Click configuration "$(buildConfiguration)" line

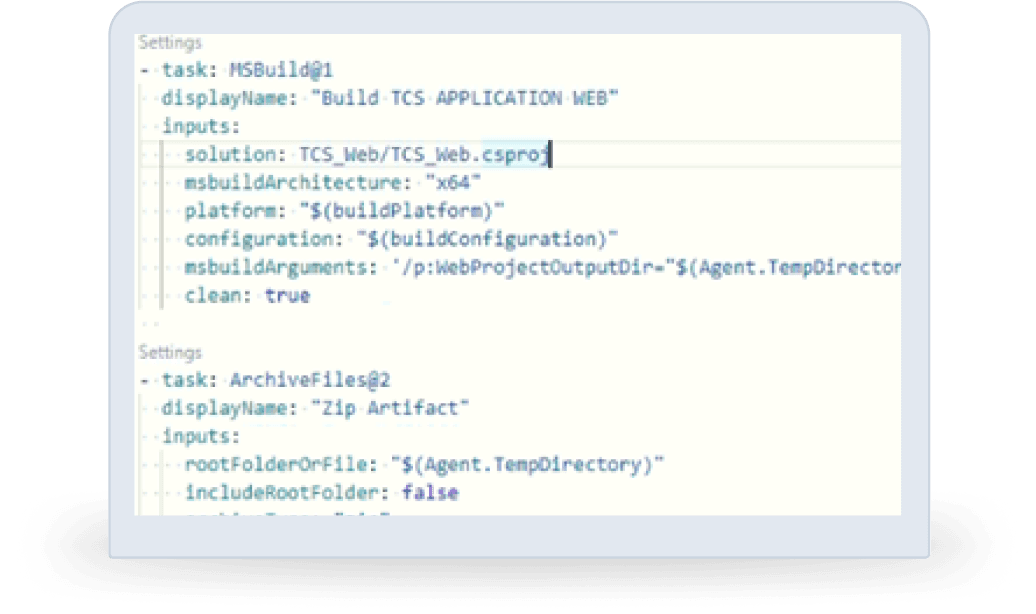tap(401, 239)
